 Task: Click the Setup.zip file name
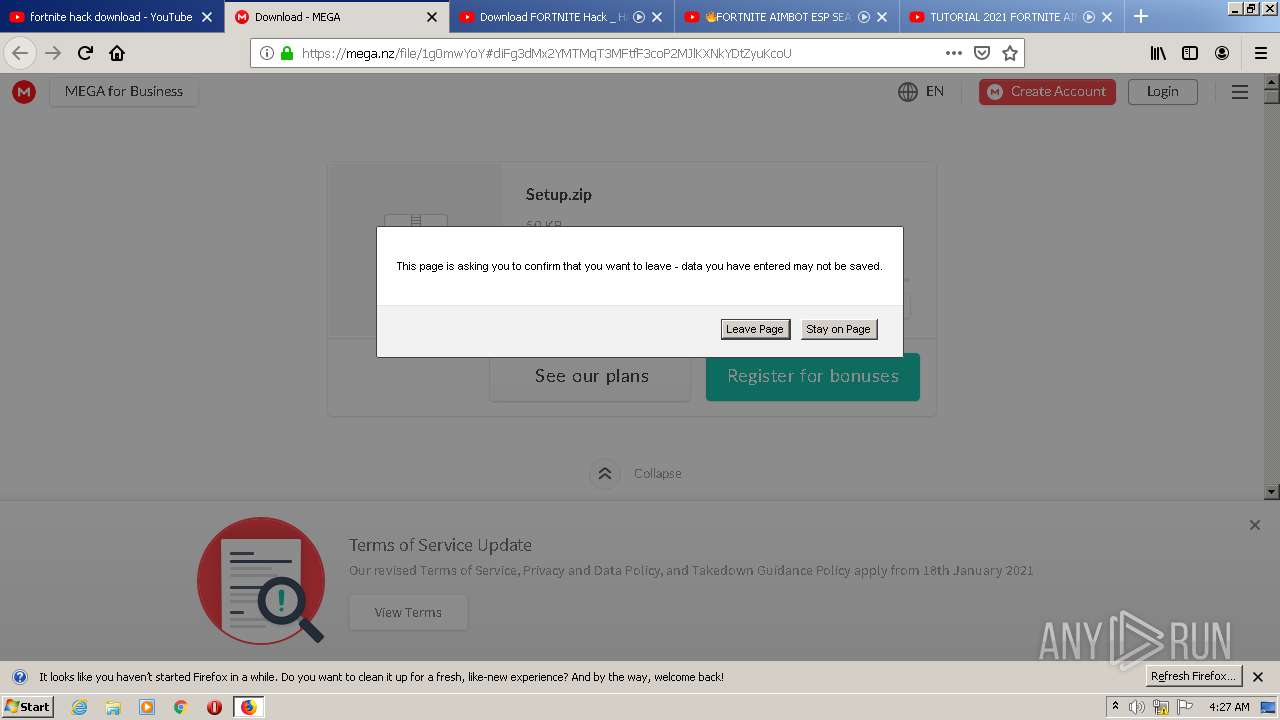pos(559,195)
